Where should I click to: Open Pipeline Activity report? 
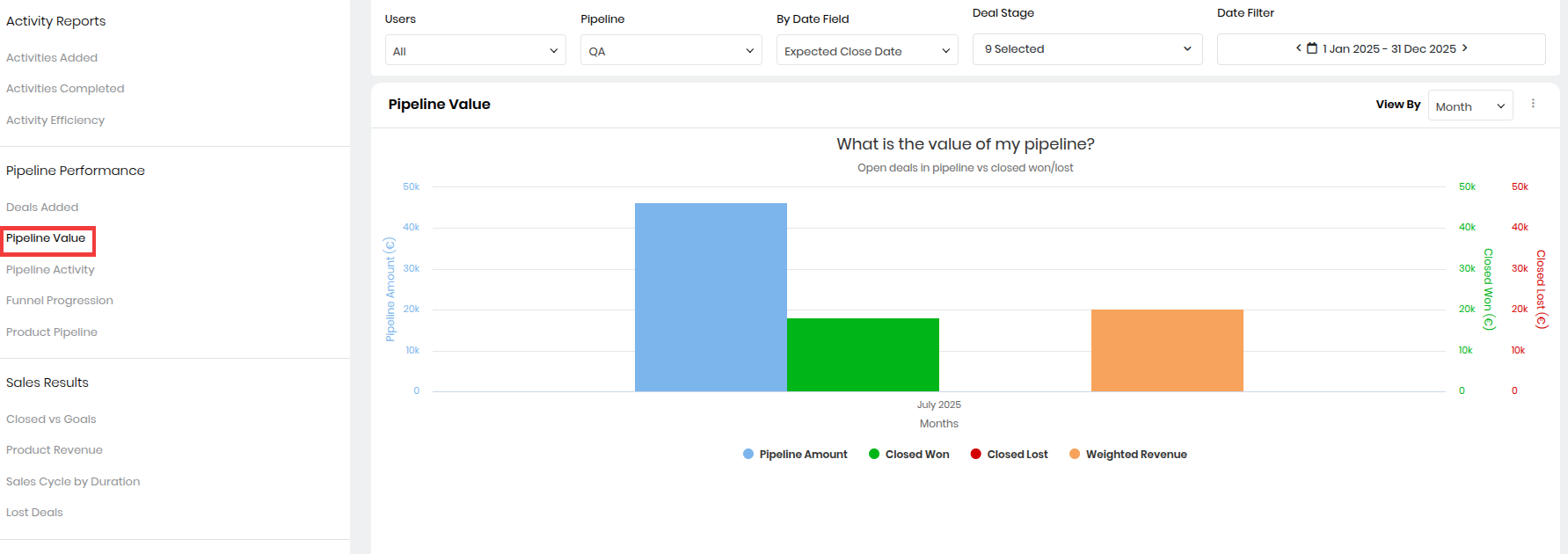point(50,270)
